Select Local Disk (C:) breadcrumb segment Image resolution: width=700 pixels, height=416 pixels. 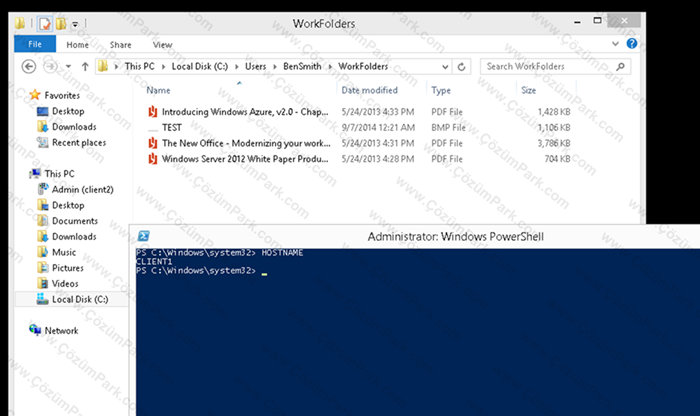200,67
